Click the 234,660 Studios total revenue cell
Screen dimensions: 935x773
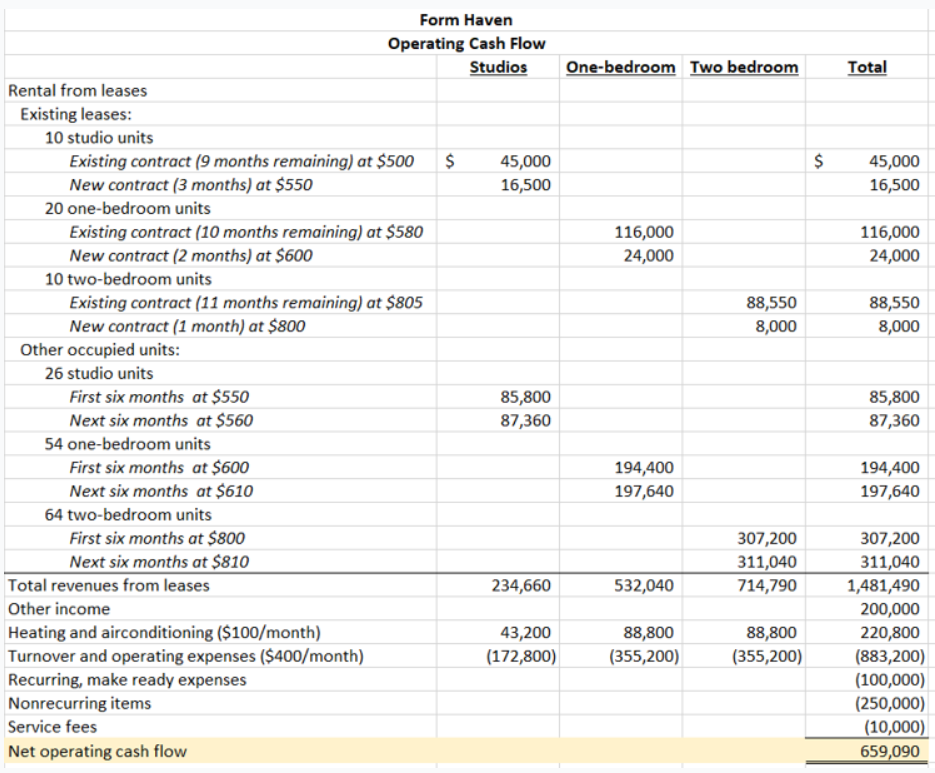click(522, 585)
